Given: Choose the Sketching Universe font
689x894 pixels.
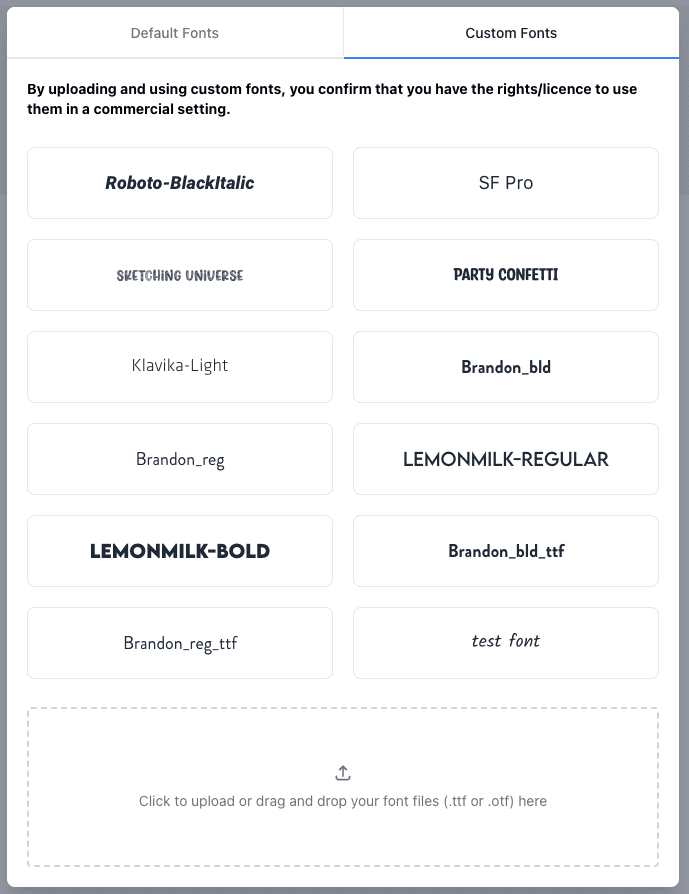Looking at the screenshot, I should (x=180, y=275).
